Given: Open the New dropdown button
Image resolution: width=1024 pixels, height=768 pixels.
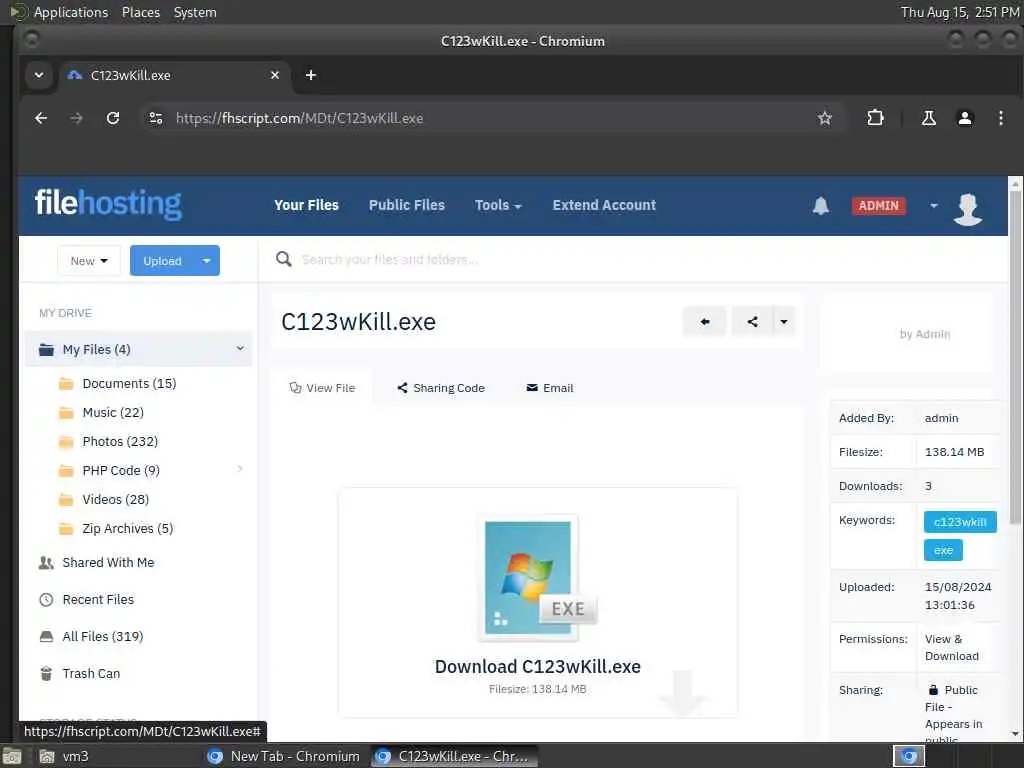Looking at the screenshot, I should pyautogui.click(x=89, y=261).
